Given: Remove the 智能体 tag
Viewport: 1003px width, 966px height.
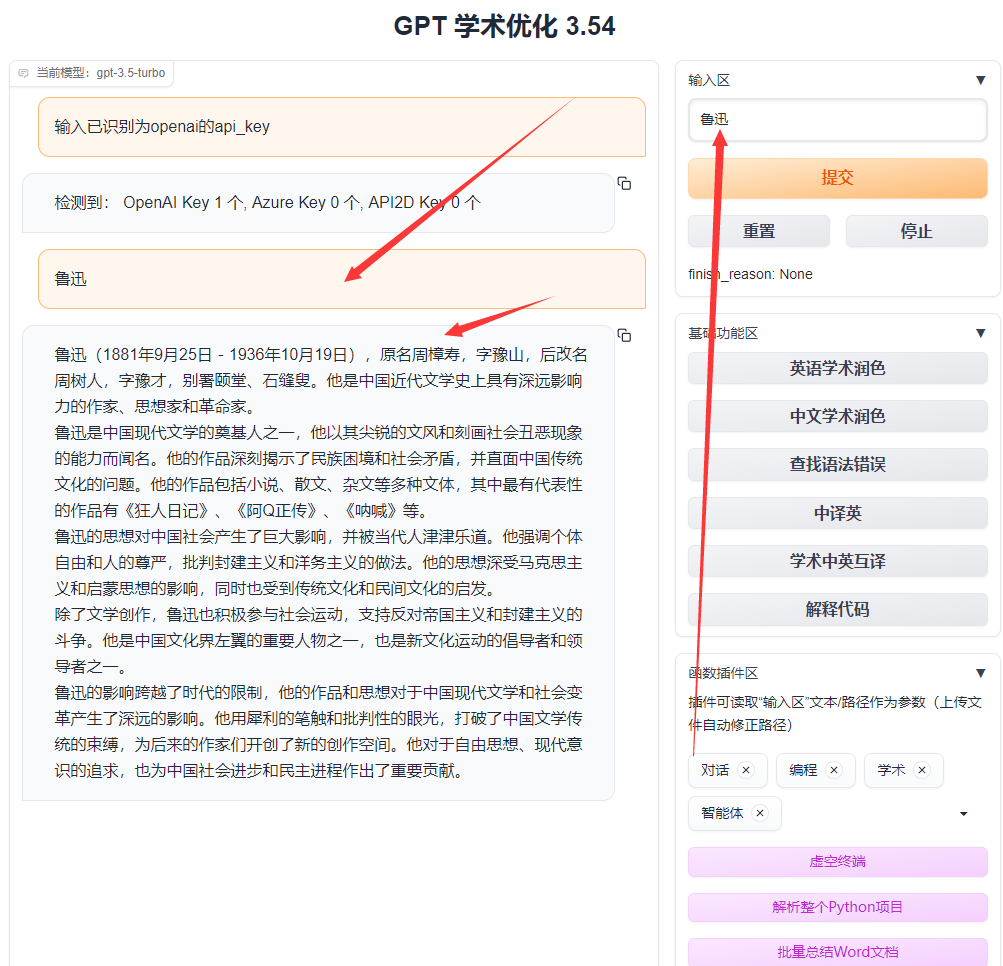Looking at the screenshot, I should pos(760,813).
